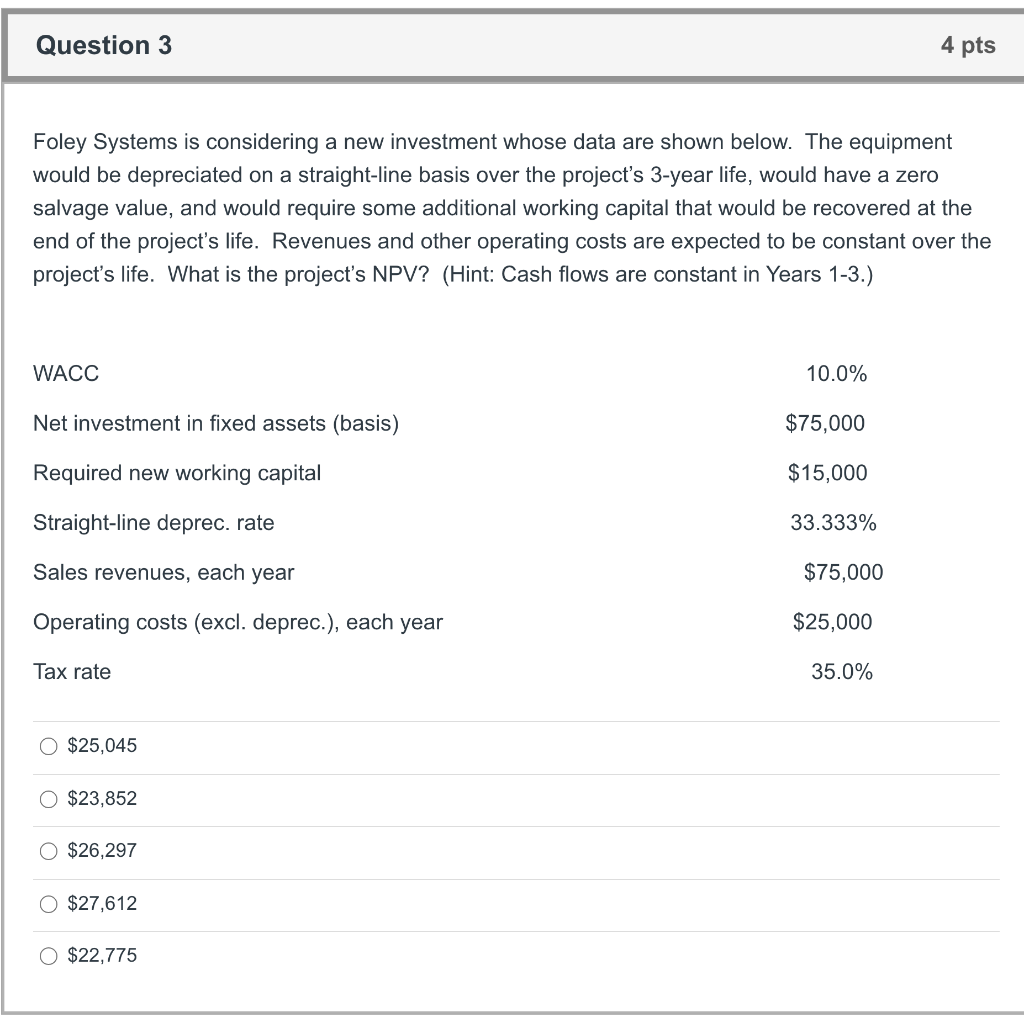Click the Sales revenues label
The height and width of the screenshot is (1018, 1024).
point(163,572)
